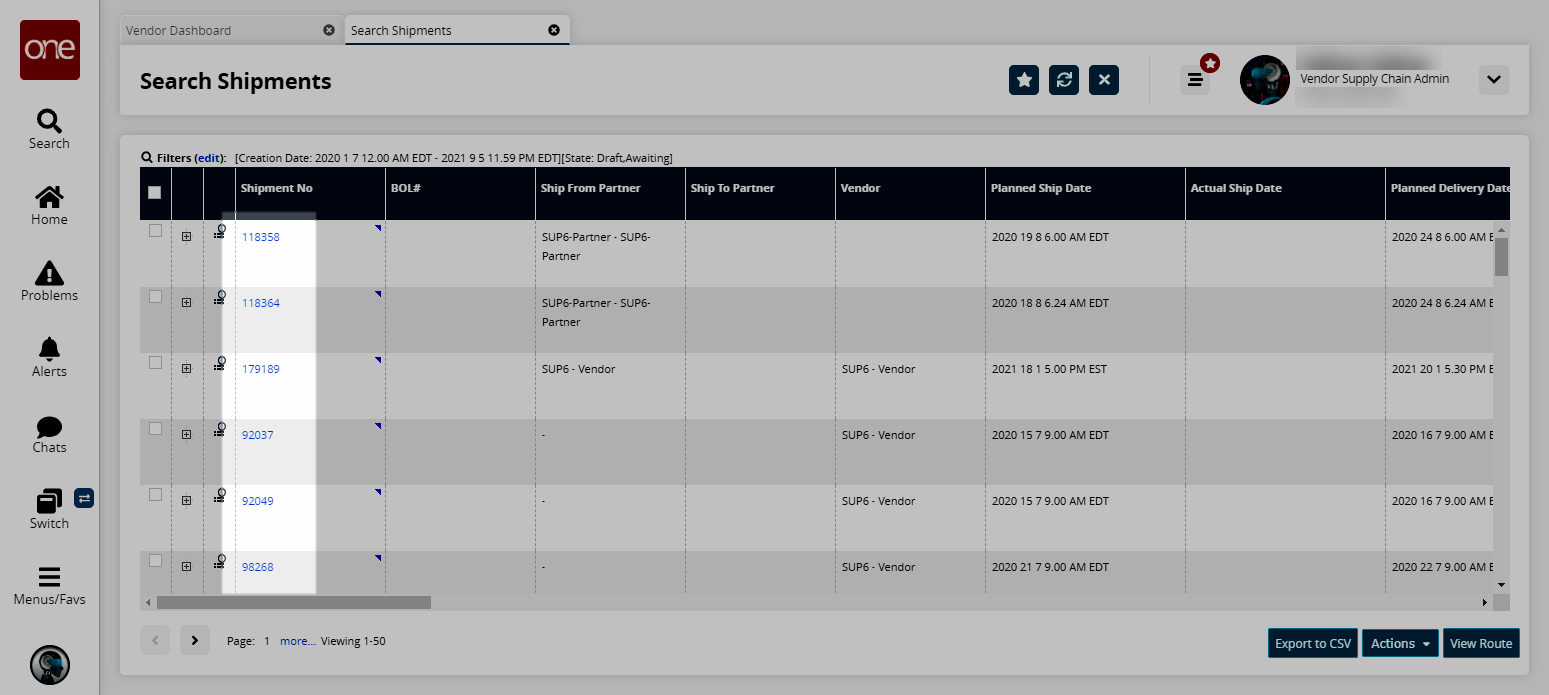Open shipment 92049 link
Screen dimensions: 1549x695
tap(258, 501)
